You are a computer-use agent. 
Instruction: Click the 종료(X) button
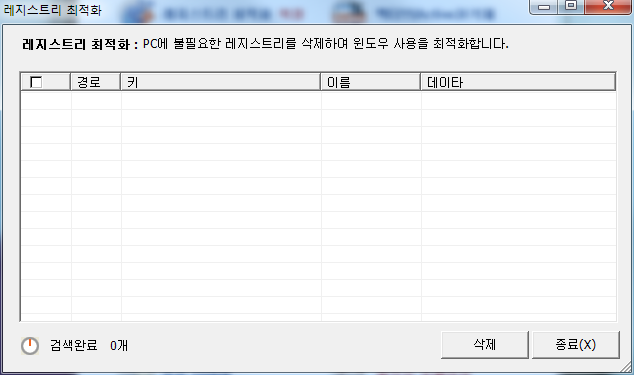coord(576,345)
